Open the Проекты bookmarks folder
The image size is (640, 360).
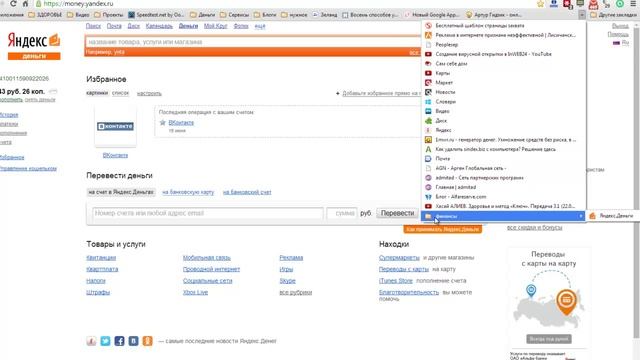[x=109, y=15]
